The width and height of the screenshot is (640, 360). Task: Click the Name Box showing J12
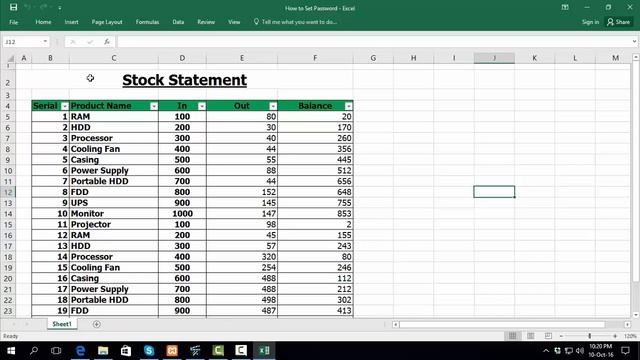pos(22,42)
